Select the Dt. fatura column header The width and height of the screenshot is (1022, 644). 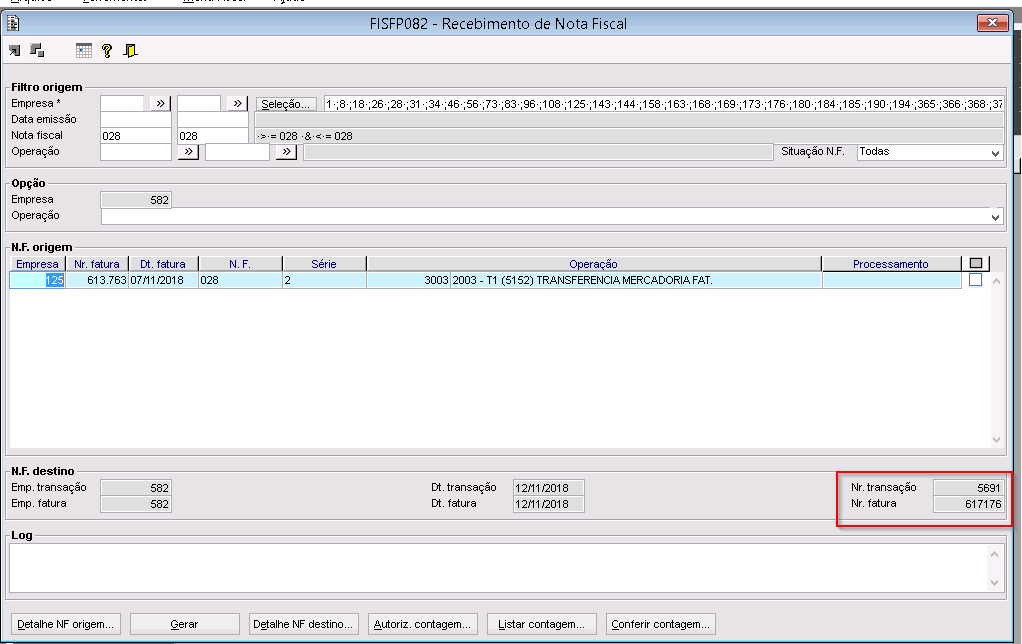click(163, 264)
